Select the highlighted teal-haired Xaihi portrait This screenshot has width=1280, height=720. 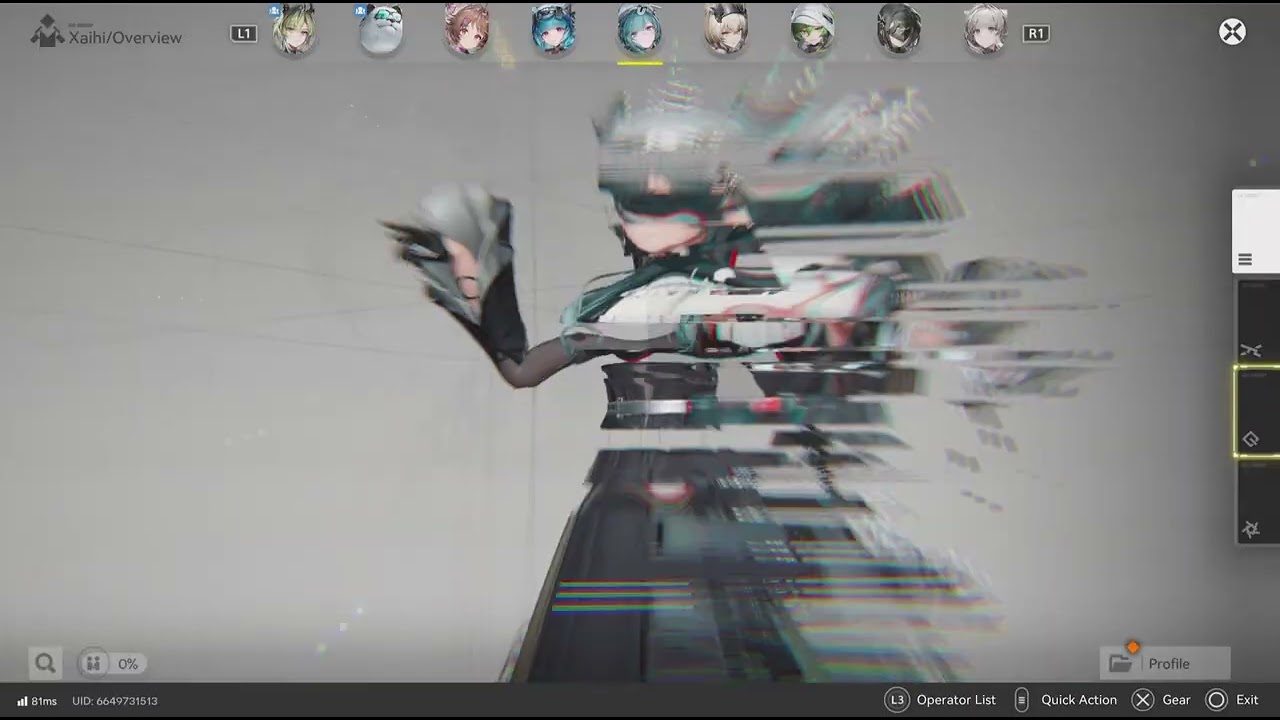639,30
